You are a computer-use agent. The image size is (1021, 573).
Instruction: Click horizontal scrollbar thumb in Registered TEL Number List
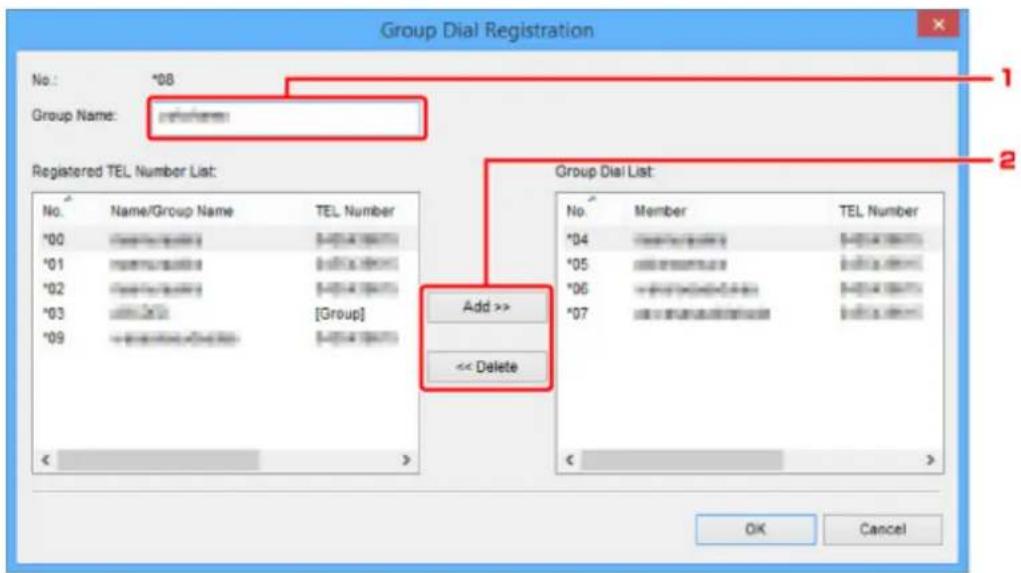point(158,460)
